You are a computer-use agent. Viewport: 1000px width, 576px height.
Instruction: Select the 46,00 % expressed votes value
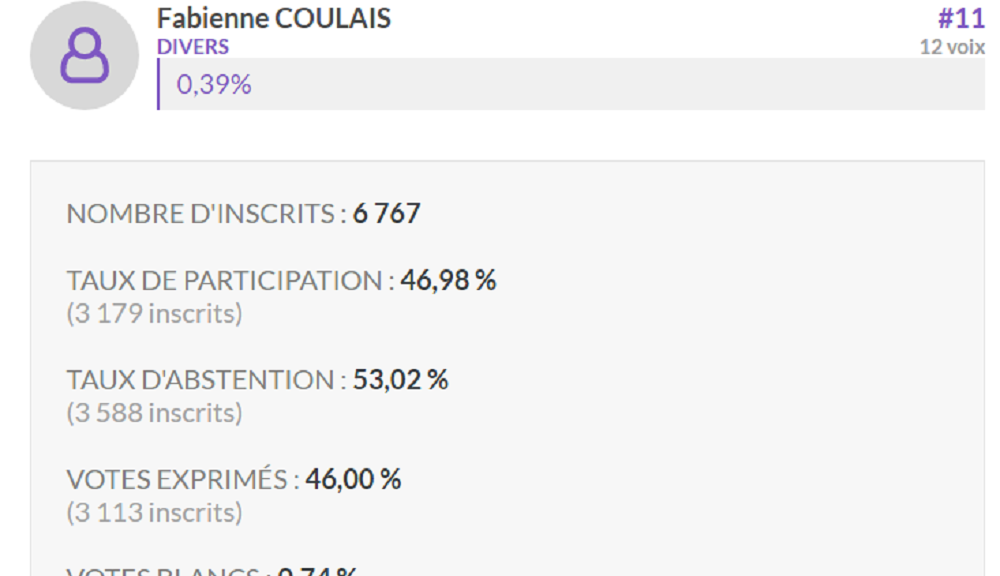pyautogui.click(x=353, y=480)
